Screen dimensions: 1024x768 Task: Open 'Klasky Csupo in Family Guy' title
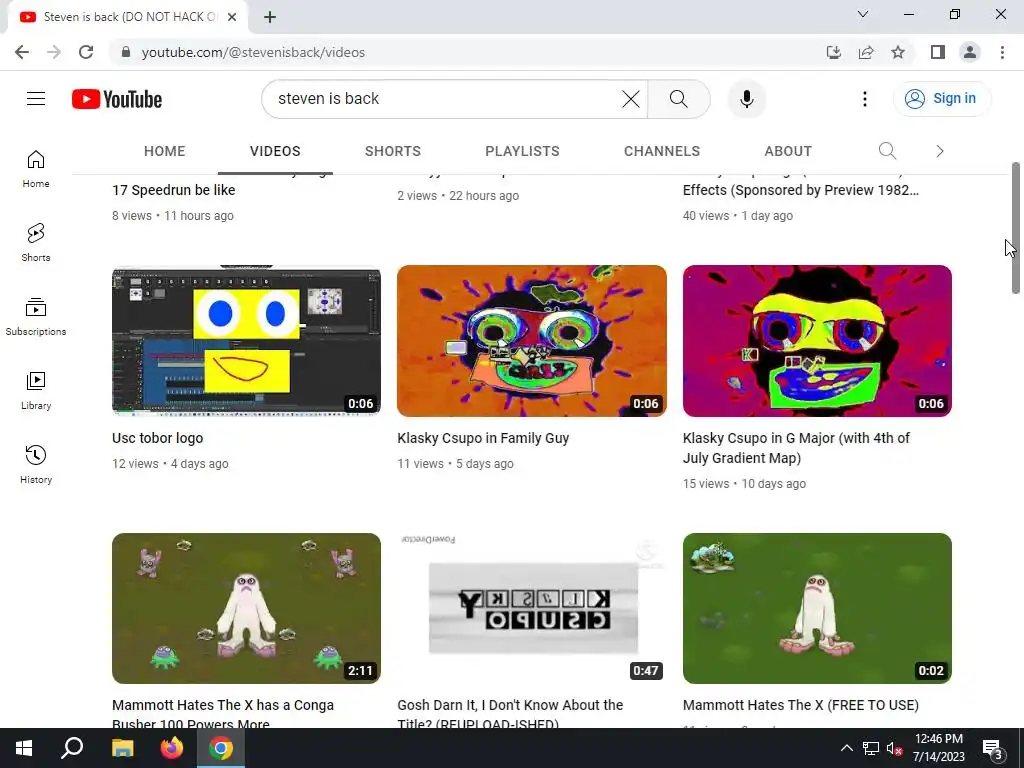click(x=483, y=438)
